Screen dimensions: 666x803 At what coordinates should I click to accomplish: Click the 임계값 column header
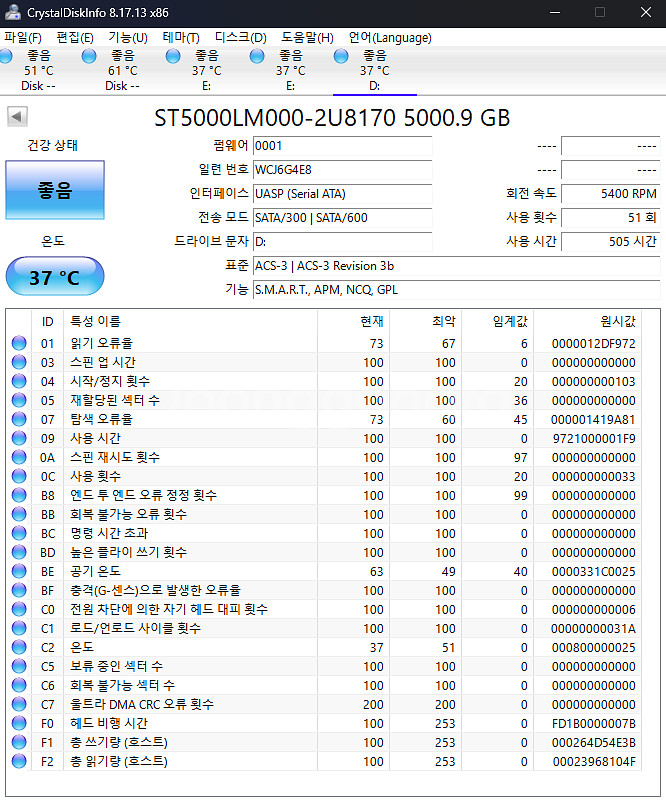tap(497, 322)
